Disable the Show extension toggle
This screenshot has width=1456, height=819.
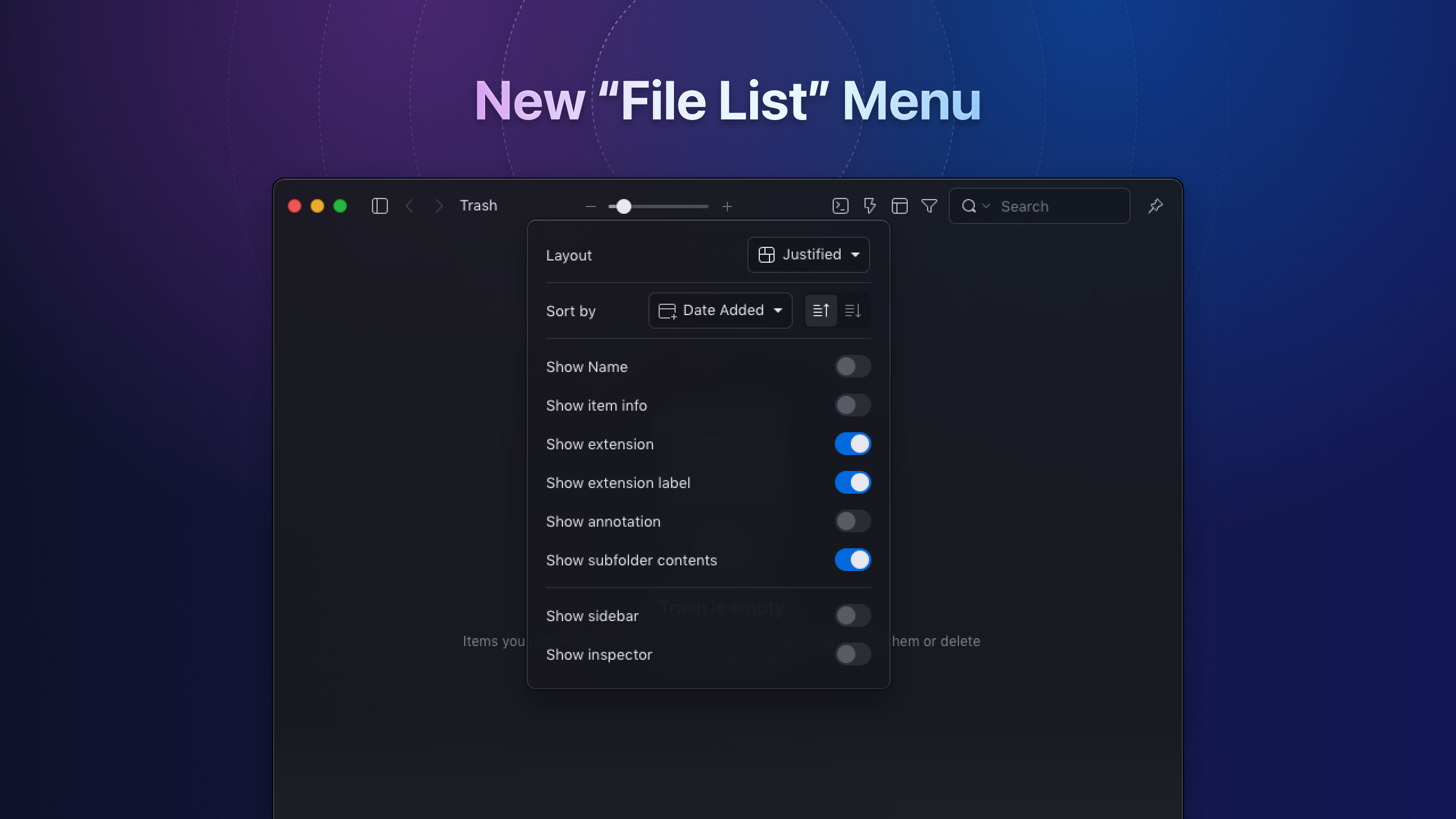(x=852, y=444)
